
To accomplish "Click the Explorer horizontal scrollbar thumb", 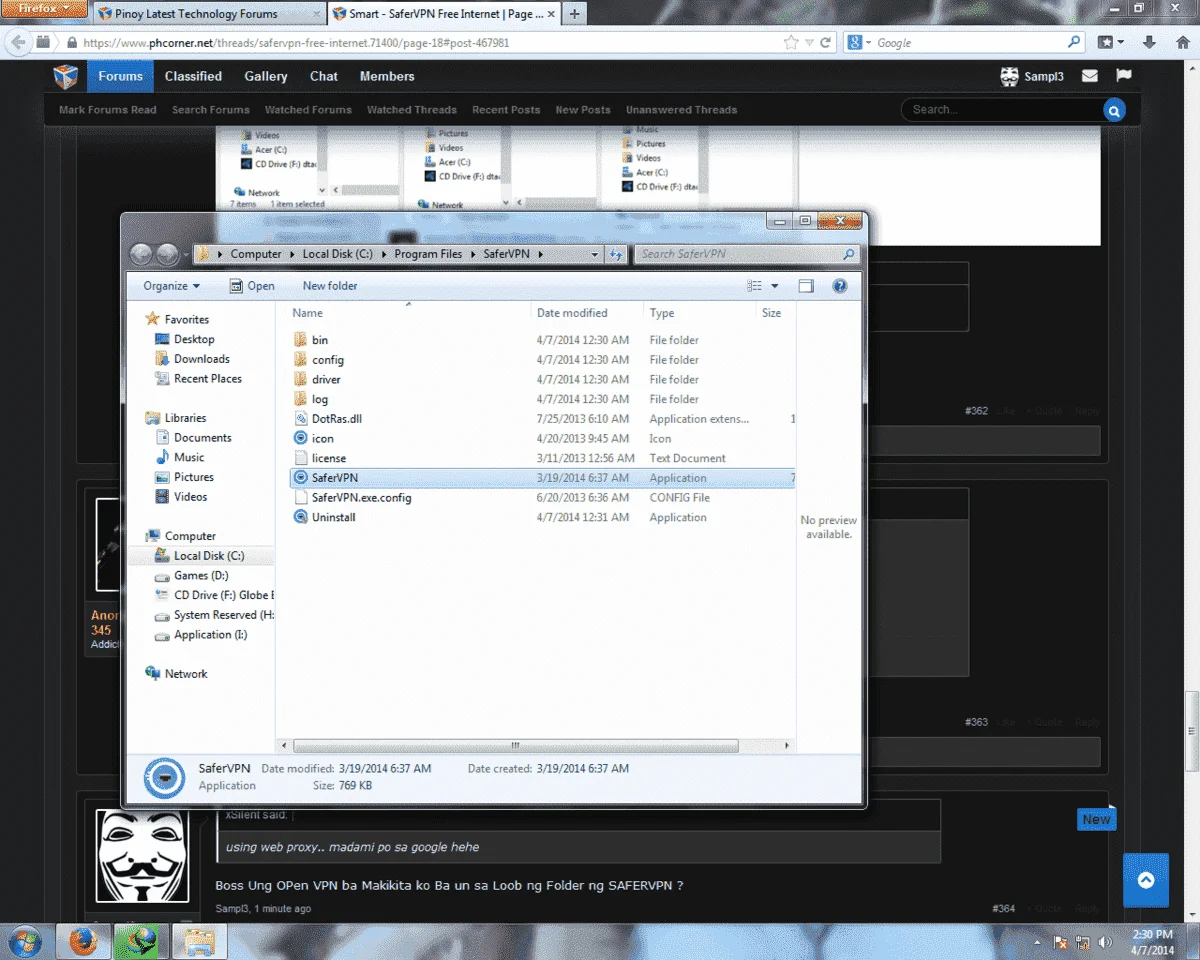I will tap(516, 746).
